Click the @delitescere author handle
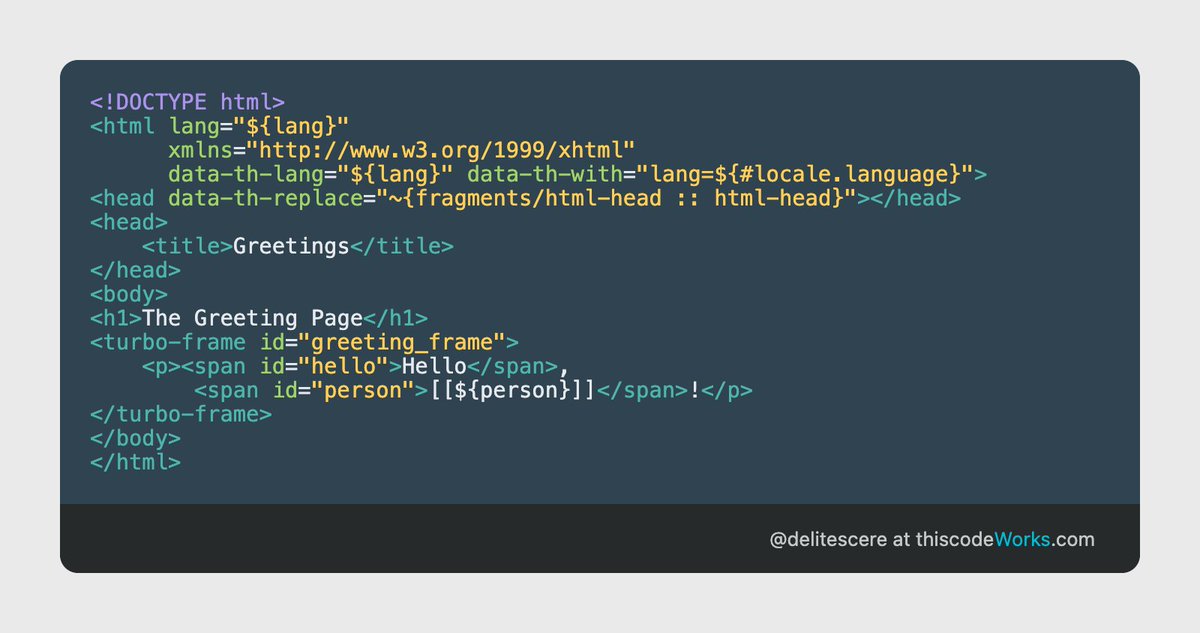 pos(828,539)
